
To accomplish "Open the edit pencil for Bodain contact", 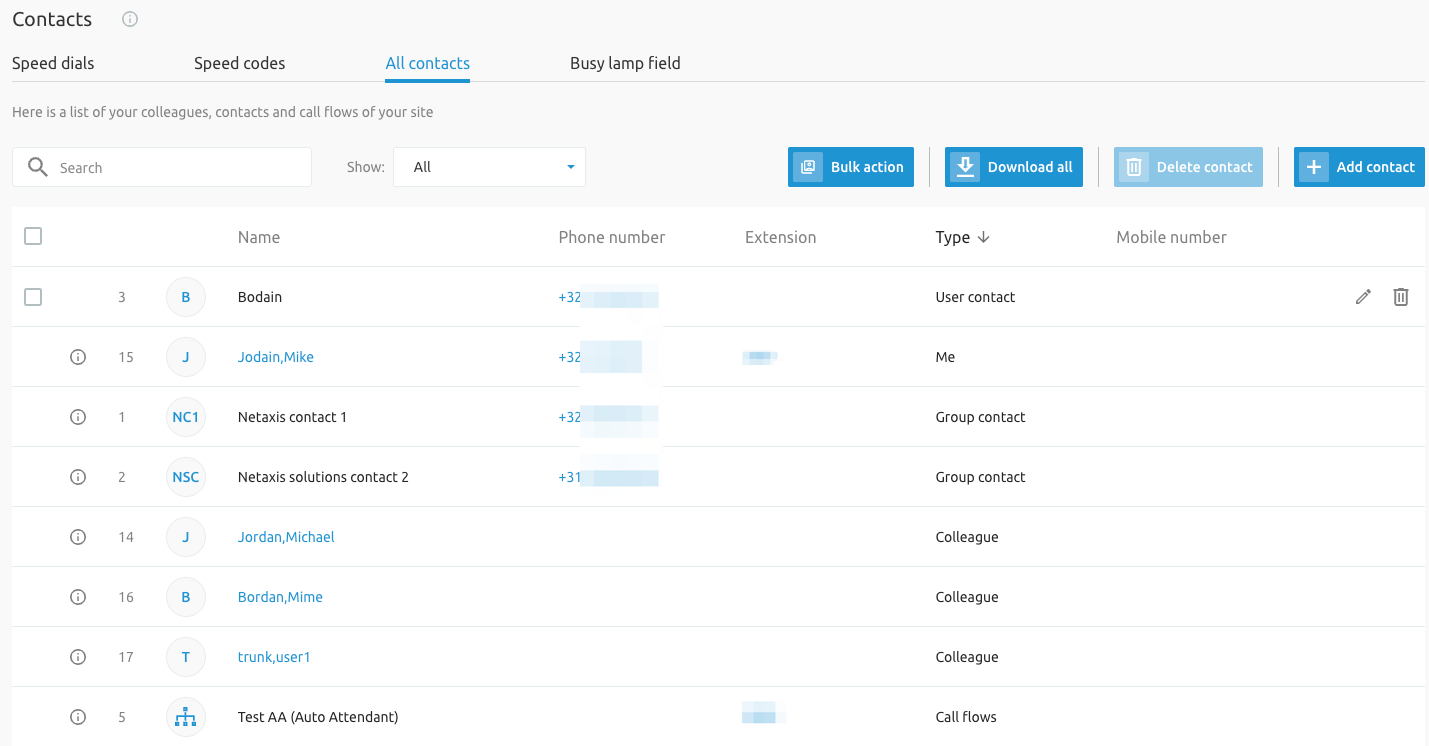I will point(1363,297).
